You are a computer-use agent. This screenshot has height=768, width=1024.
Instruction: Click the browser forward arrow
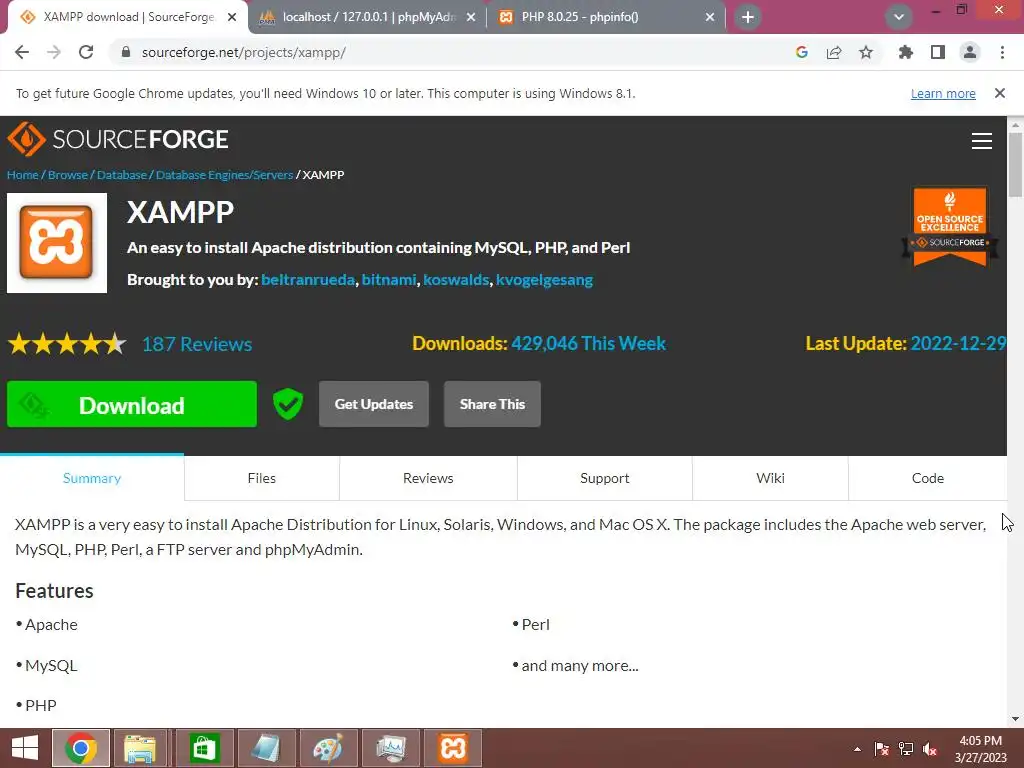pyautogui.click(x=54, y=52)
